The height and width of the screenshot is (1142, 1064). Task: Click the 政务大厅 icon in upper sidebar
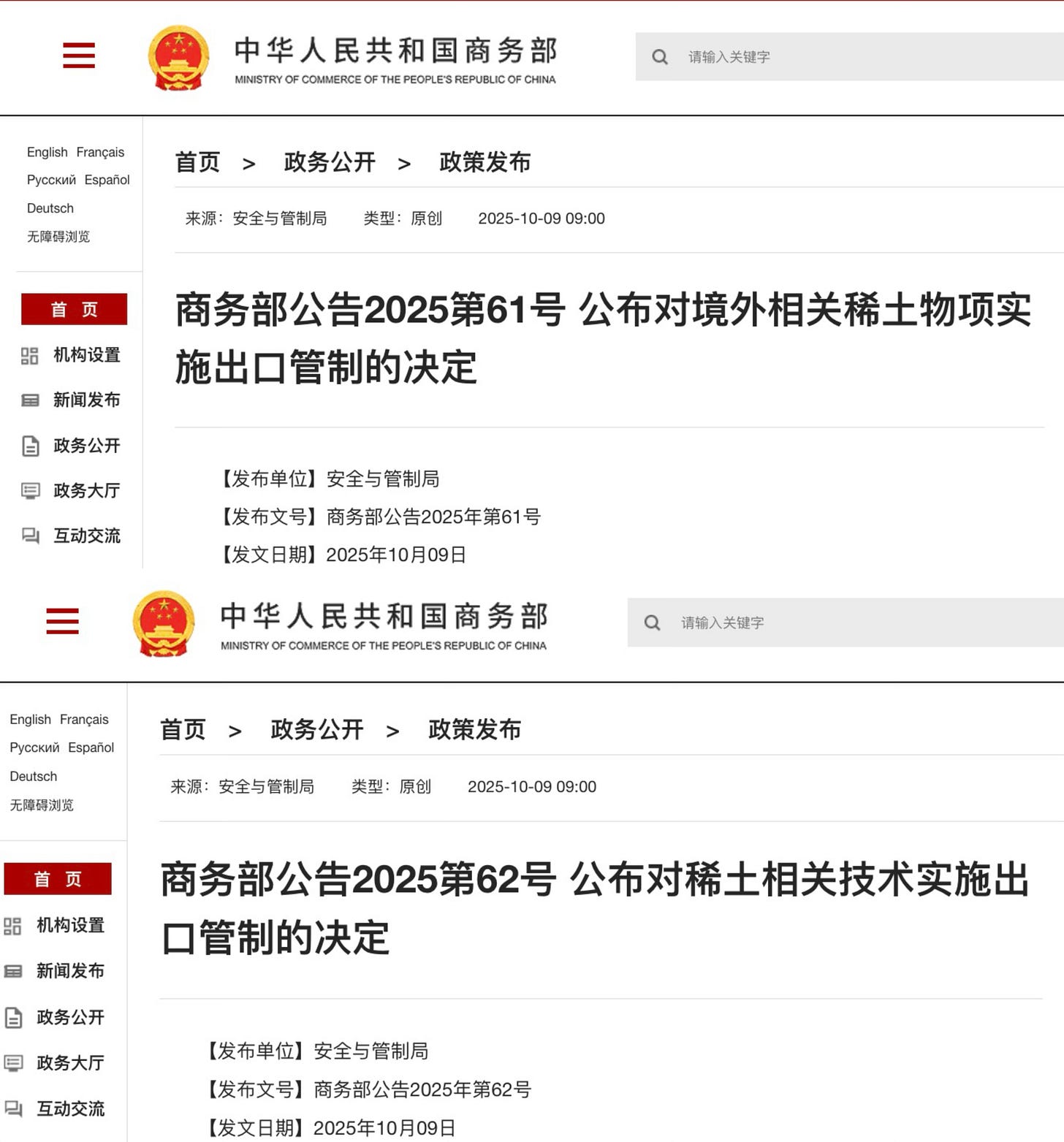coord(31,491)
